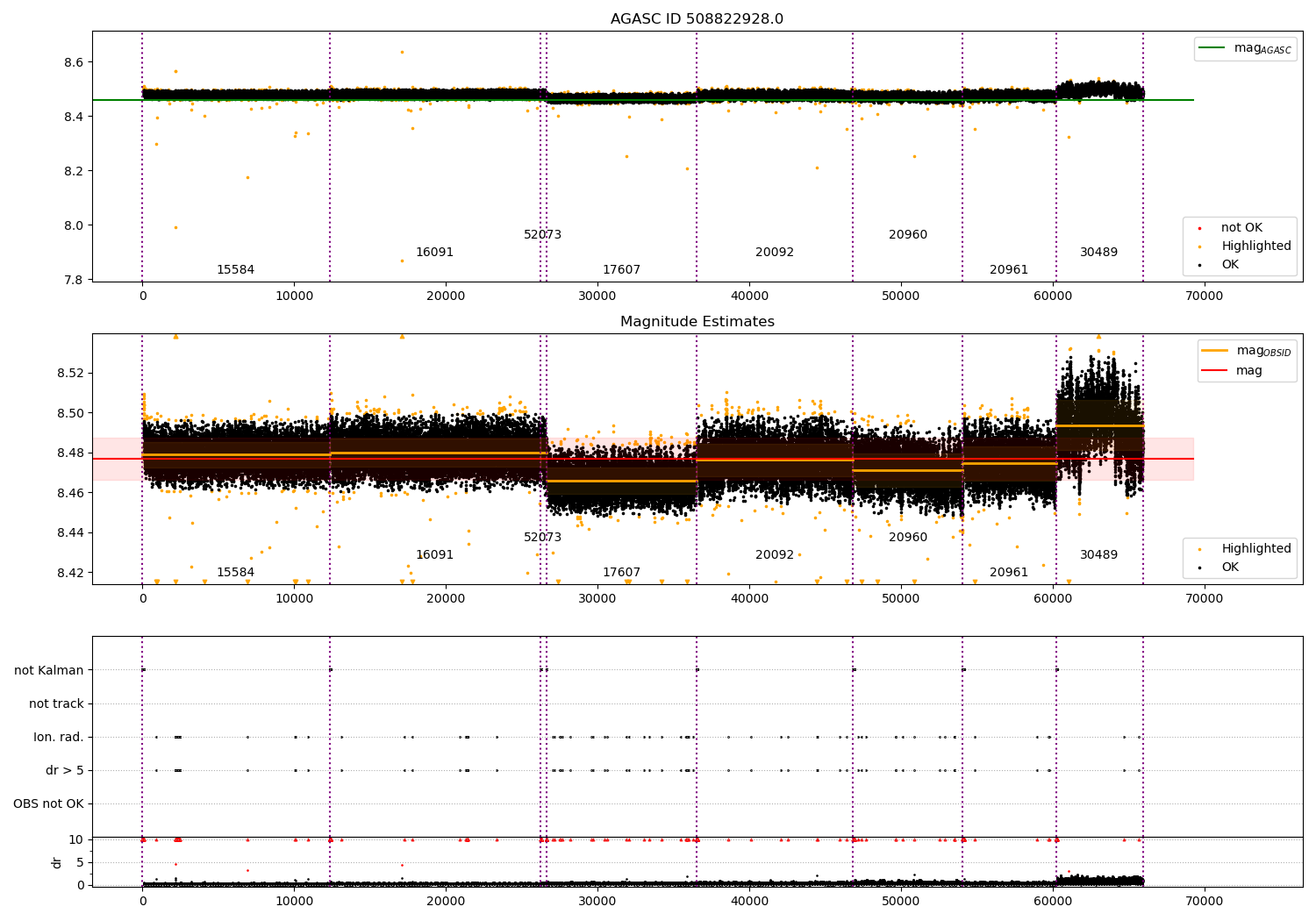Click obsid label 52073 in top plot
Image resolution: width=1316 pixels, height=921 pixels.
tap(542, 235)
